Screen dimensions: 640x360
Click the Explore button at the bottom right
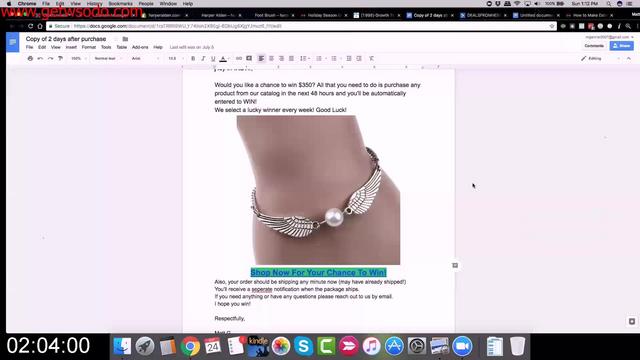(631, 321)
